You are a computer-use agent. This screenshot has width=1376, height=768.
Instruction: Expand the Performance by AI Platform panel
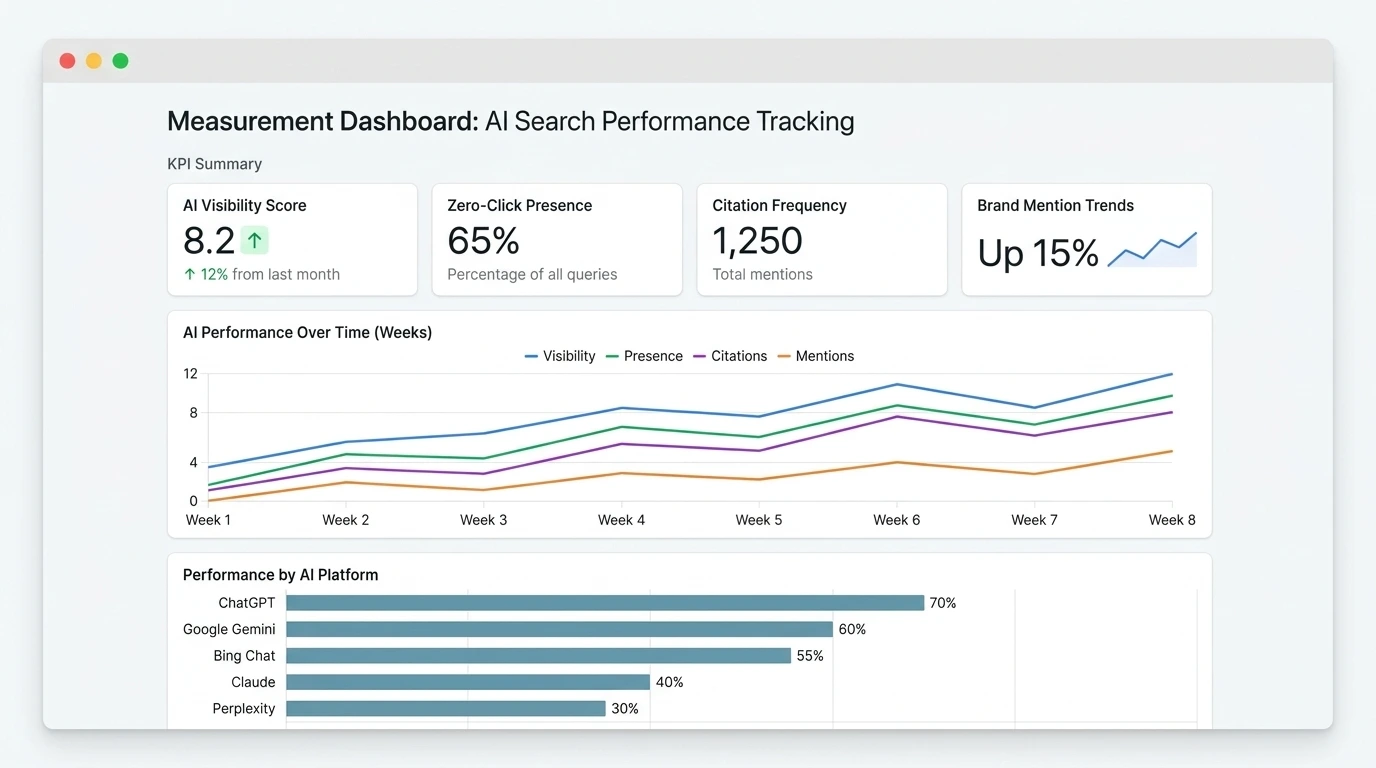pos(280,575)
